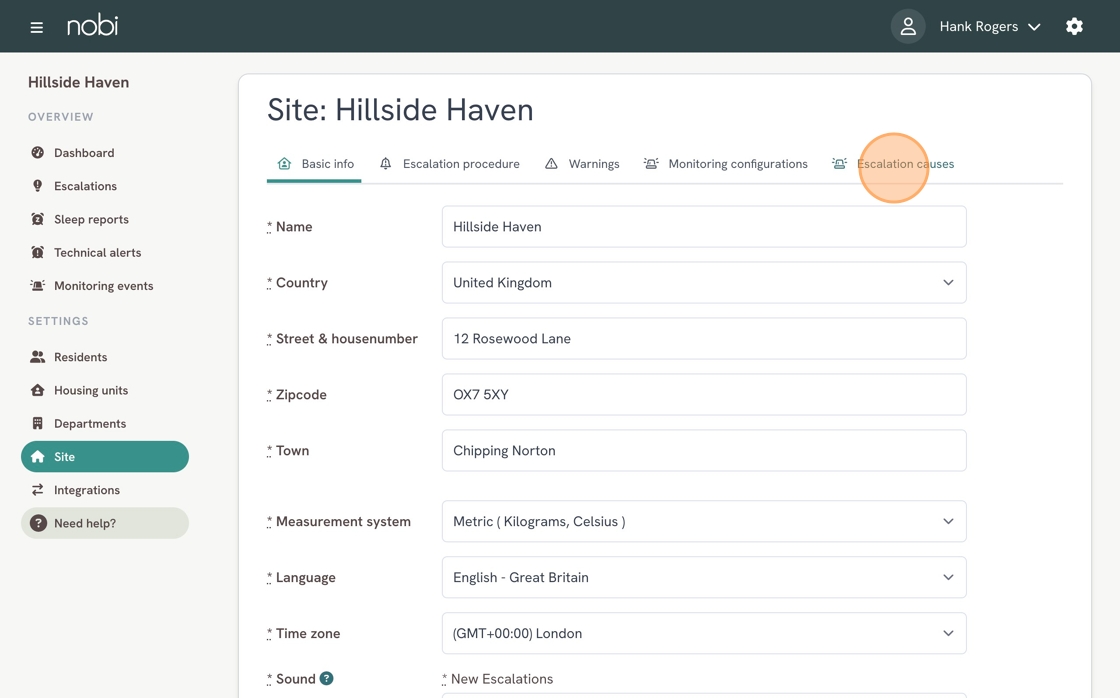Click the Zipcode input field
Screen dimensions: 1120x698
[x=703, y=395]
